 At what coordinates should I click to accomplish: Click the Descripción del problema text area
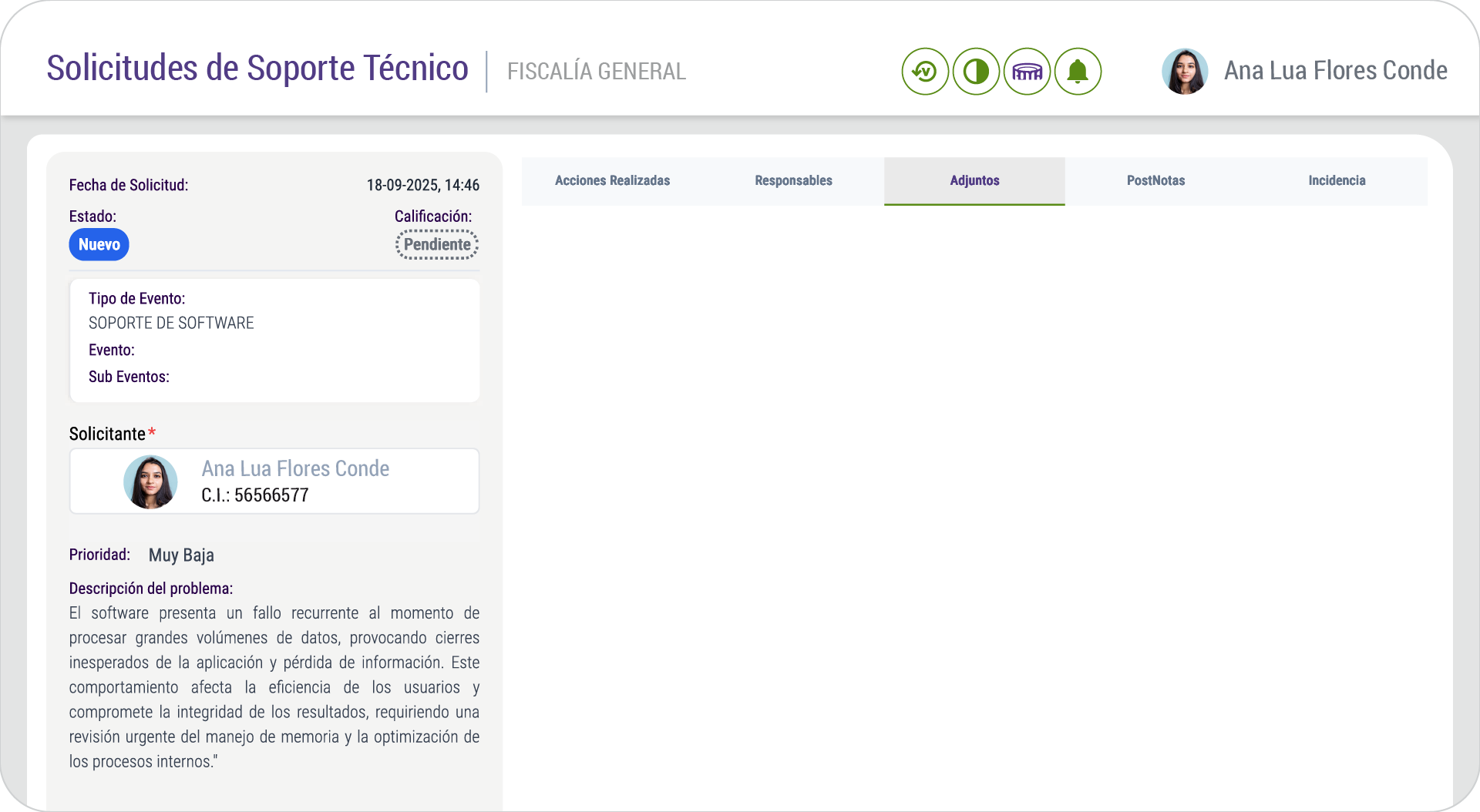[274, 686]
